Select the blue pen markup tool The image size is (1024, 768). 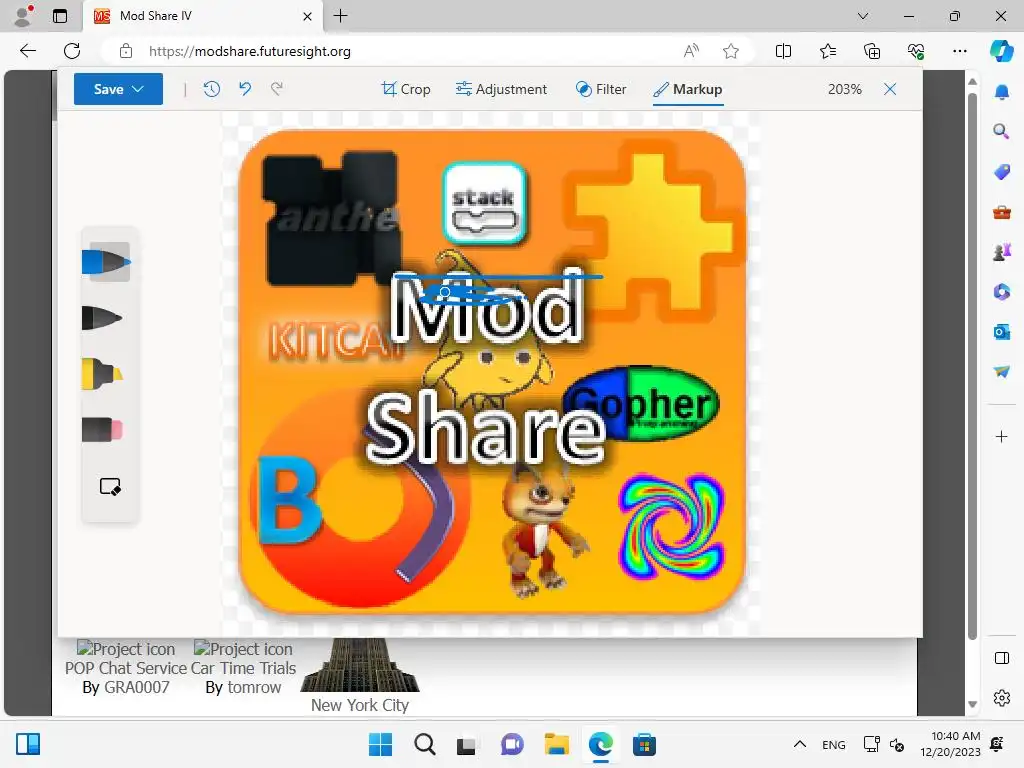click(x=106, y=262)
